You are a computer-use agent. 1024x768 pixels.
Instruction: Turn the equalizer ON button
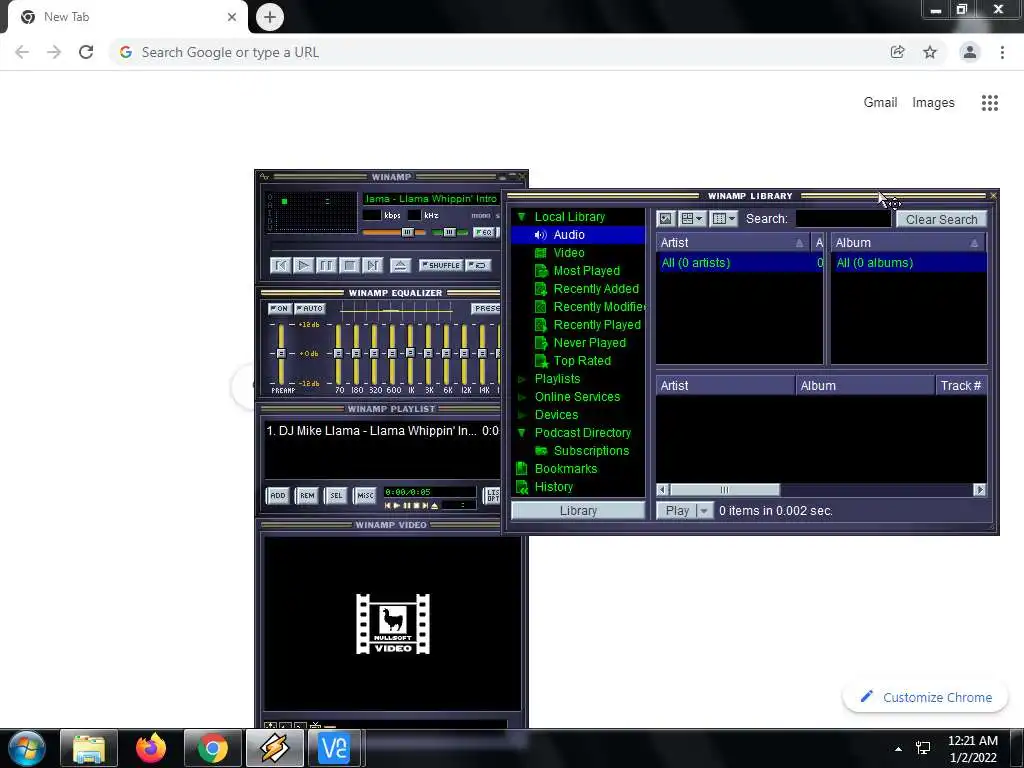click(x=280, y=308)
